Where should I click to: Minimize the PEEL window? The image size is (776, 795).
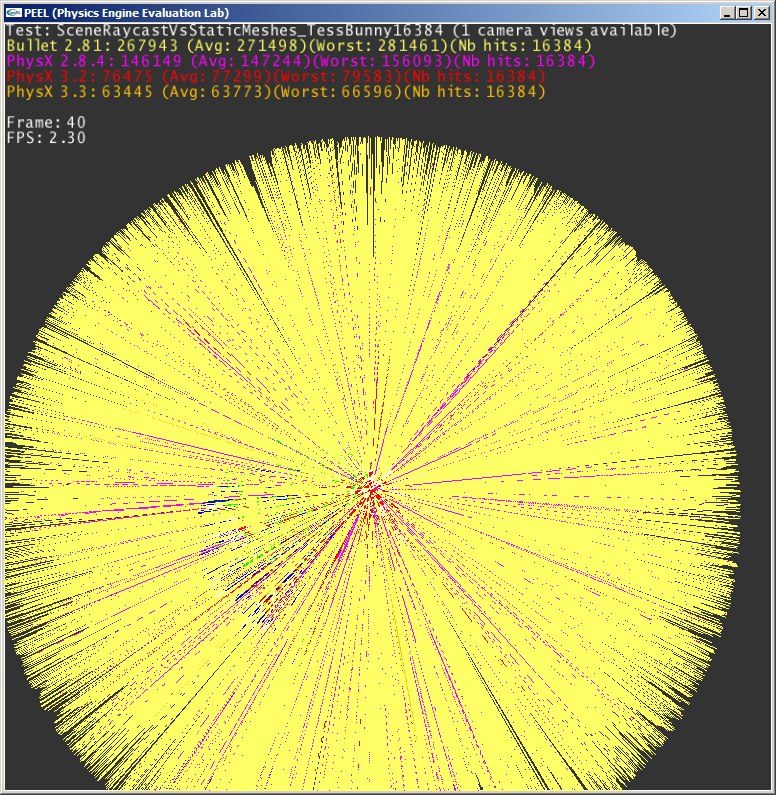pyautogui.click(x=727, y=13)
